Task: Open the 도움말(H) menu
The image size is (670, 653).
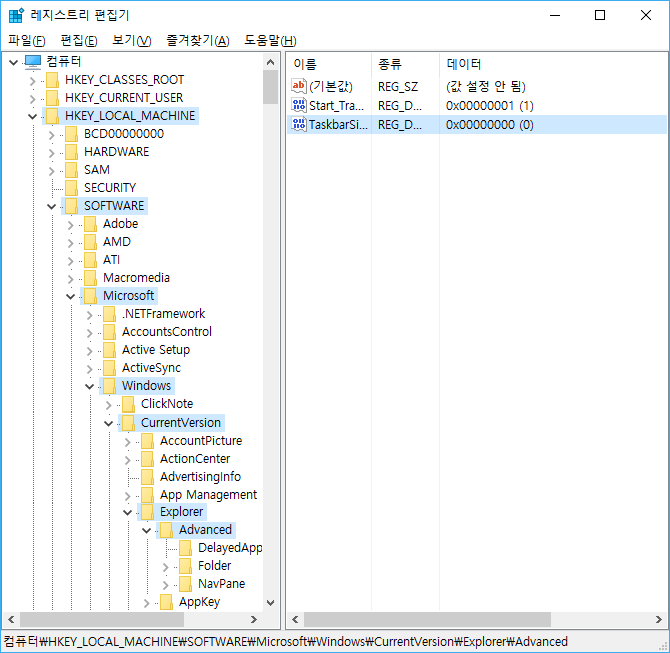Action: tap(270, 41)
